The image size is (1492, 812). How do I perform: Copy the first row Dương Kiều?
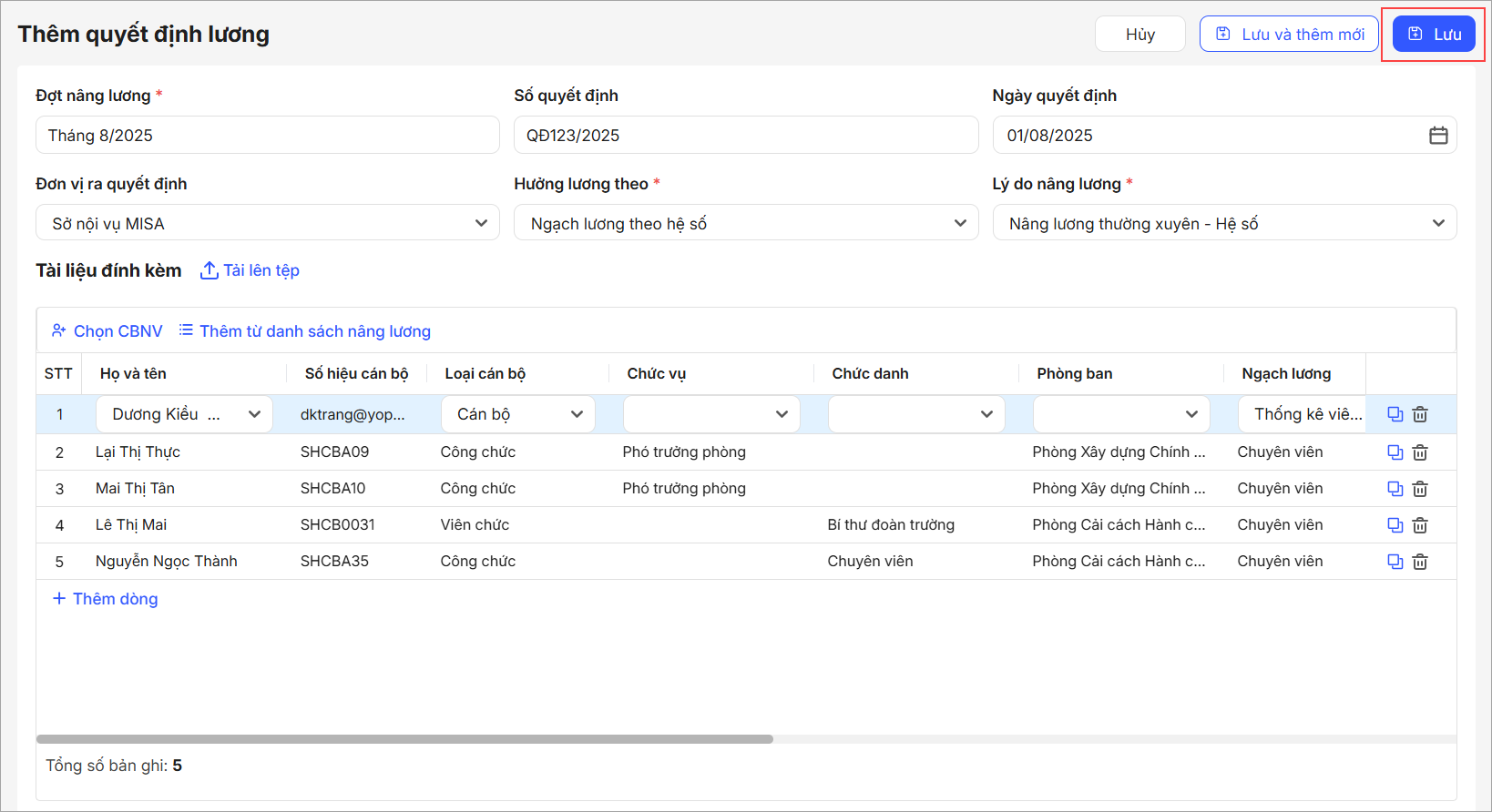(1395, 414)
